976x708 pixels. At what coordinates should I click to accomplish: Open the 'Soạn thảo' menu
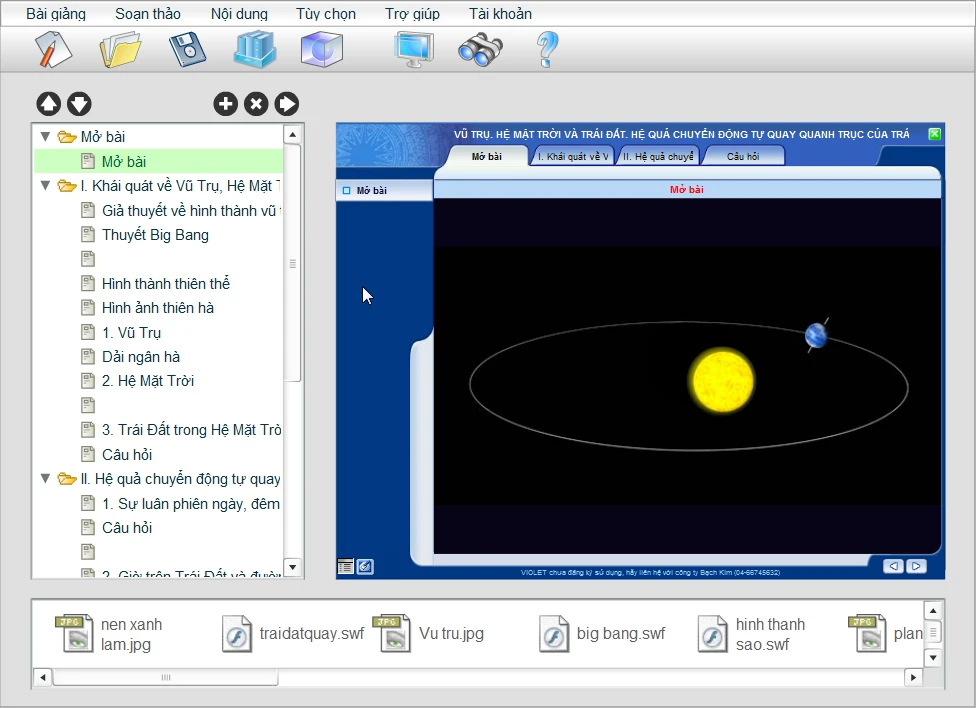coord(148,14)
